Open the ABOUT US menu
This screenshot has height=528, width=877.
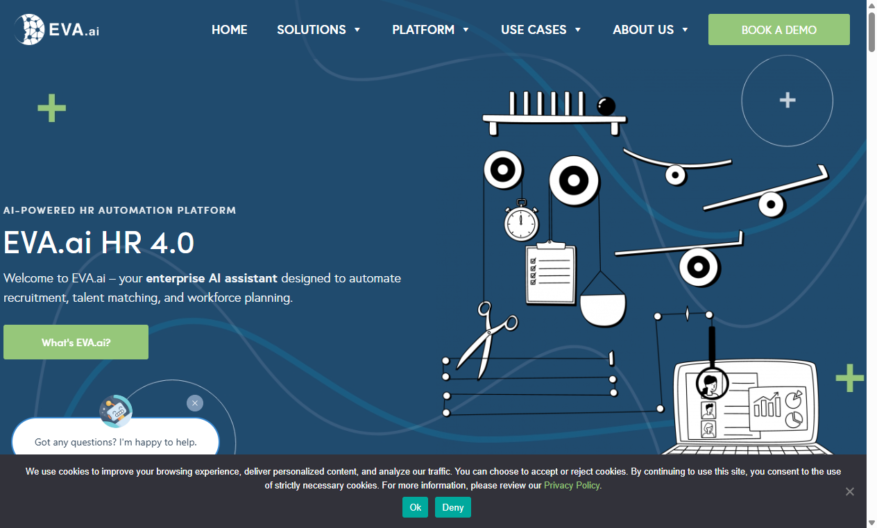[643, 30]
